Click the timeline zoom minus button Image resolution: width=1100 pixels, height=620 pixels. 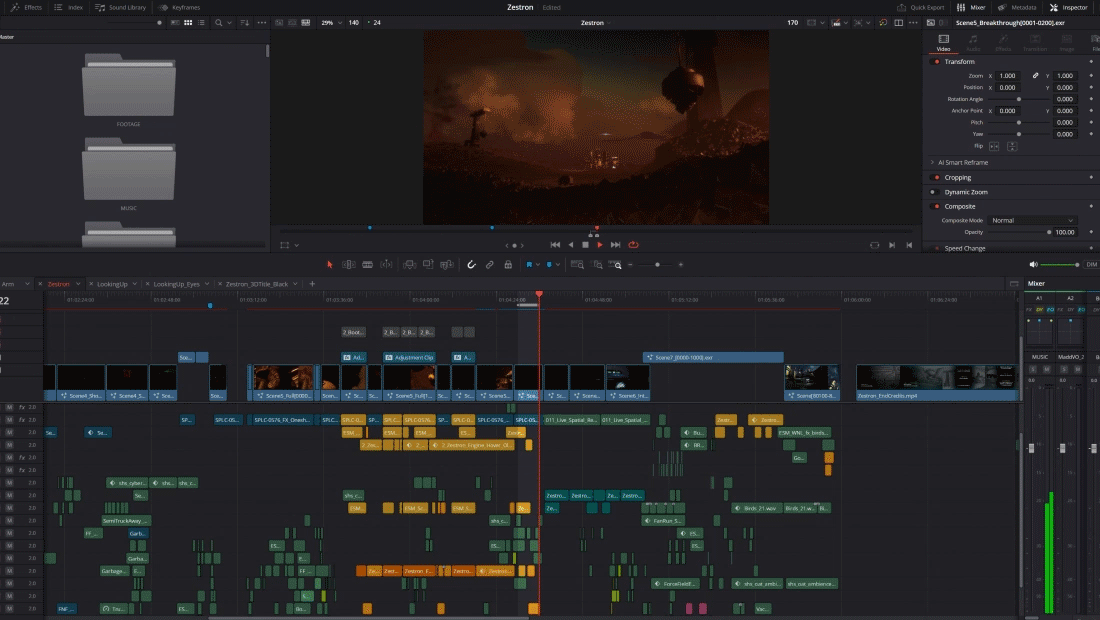(630, 265)
